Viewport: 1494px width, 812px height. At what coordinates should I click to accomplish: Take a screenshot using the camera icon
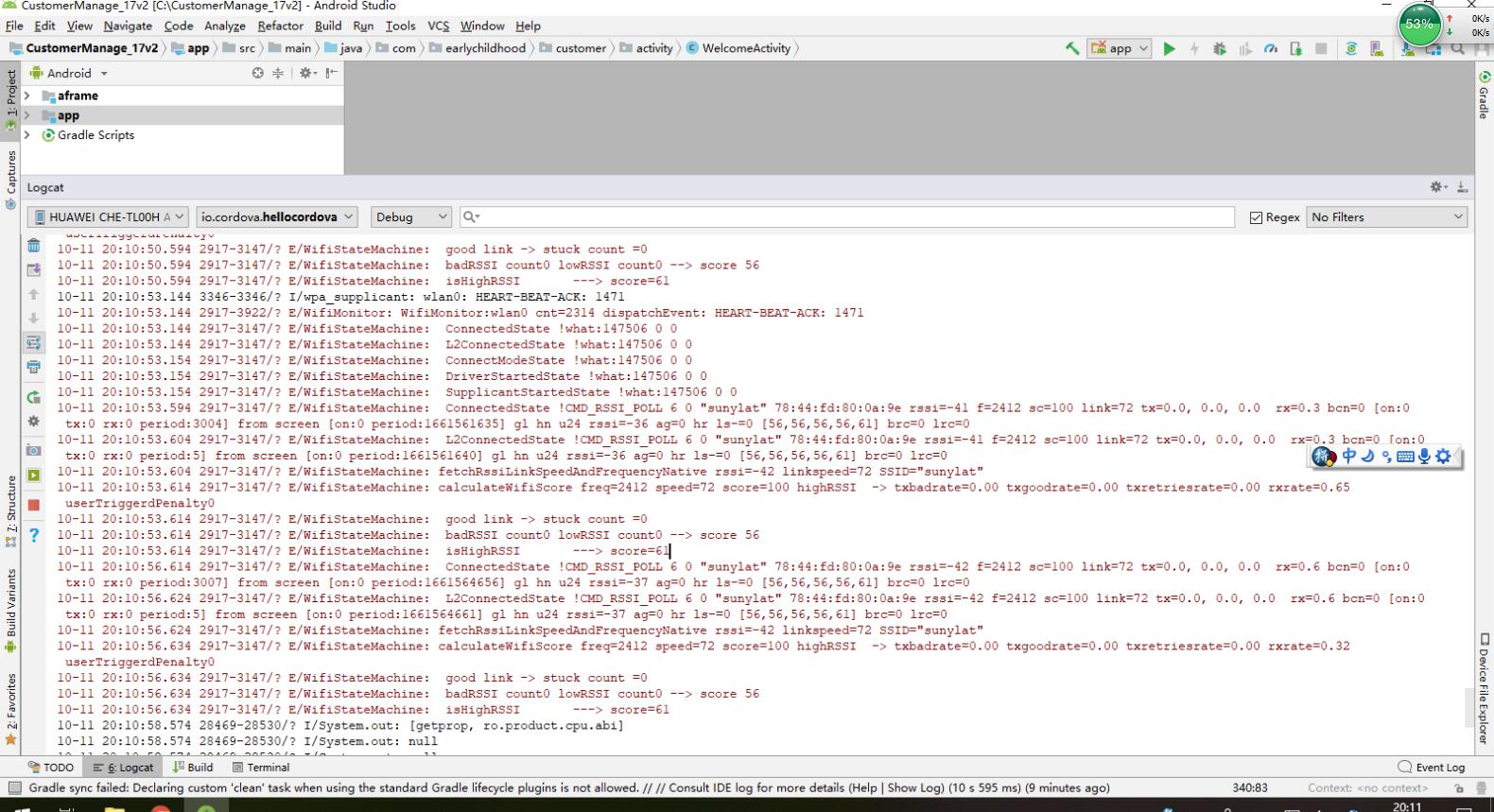click(34, 450)
